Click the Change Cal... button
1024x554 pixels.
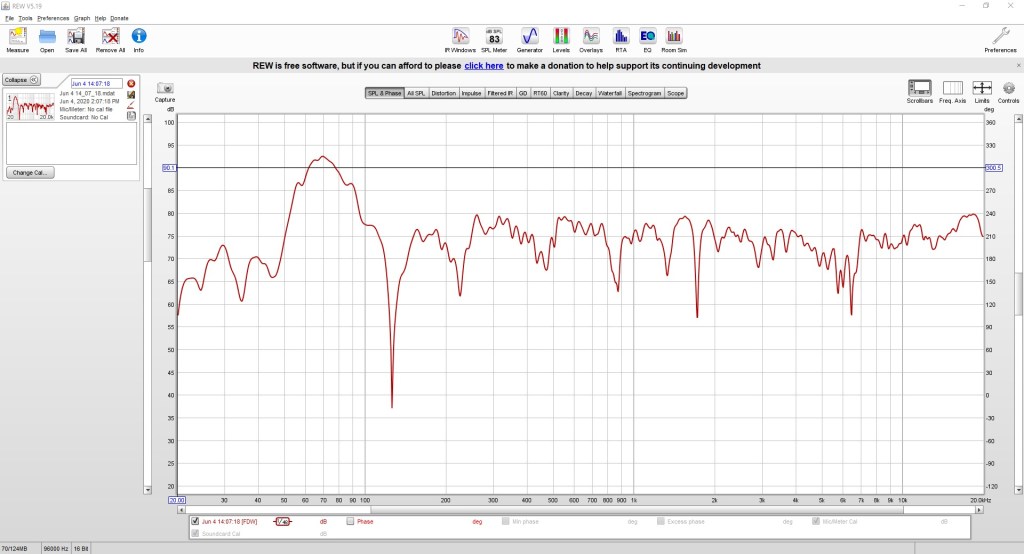(x=31, y=173)
